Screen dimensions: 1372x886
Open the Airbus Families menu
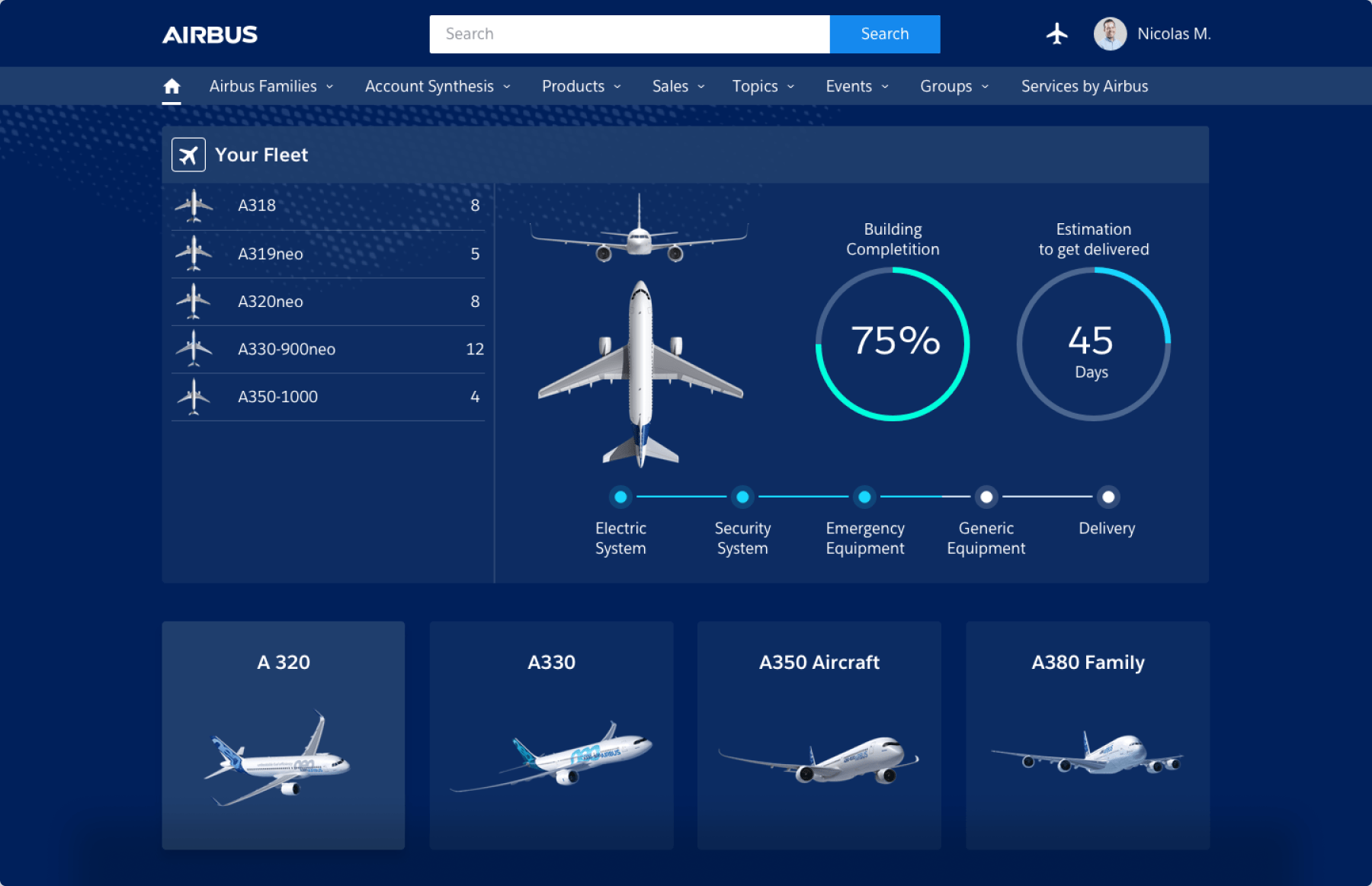click(263, 86)
